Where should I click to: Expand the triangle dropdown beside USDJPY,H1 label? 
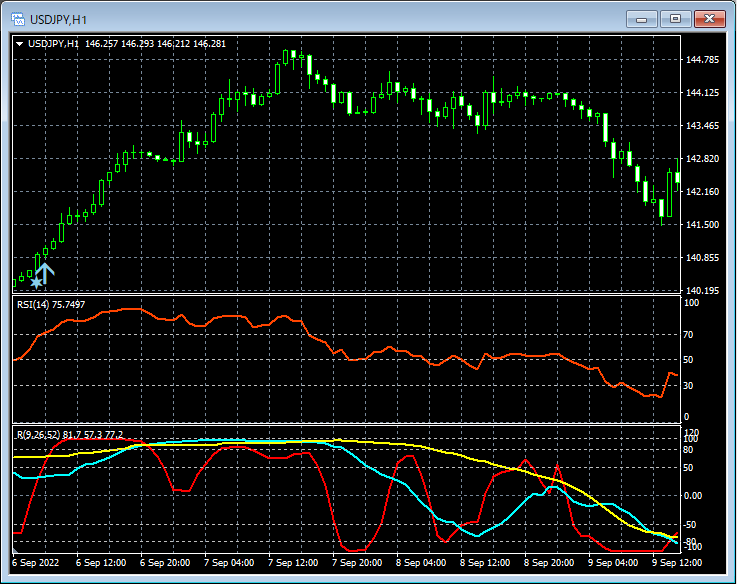click(20, 44)
